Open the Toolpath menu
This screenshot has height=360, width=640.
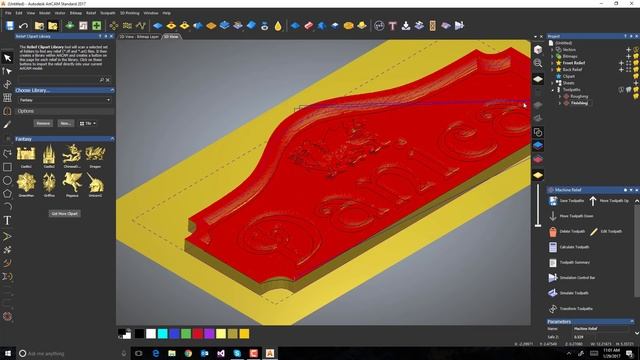coord(108,13)
